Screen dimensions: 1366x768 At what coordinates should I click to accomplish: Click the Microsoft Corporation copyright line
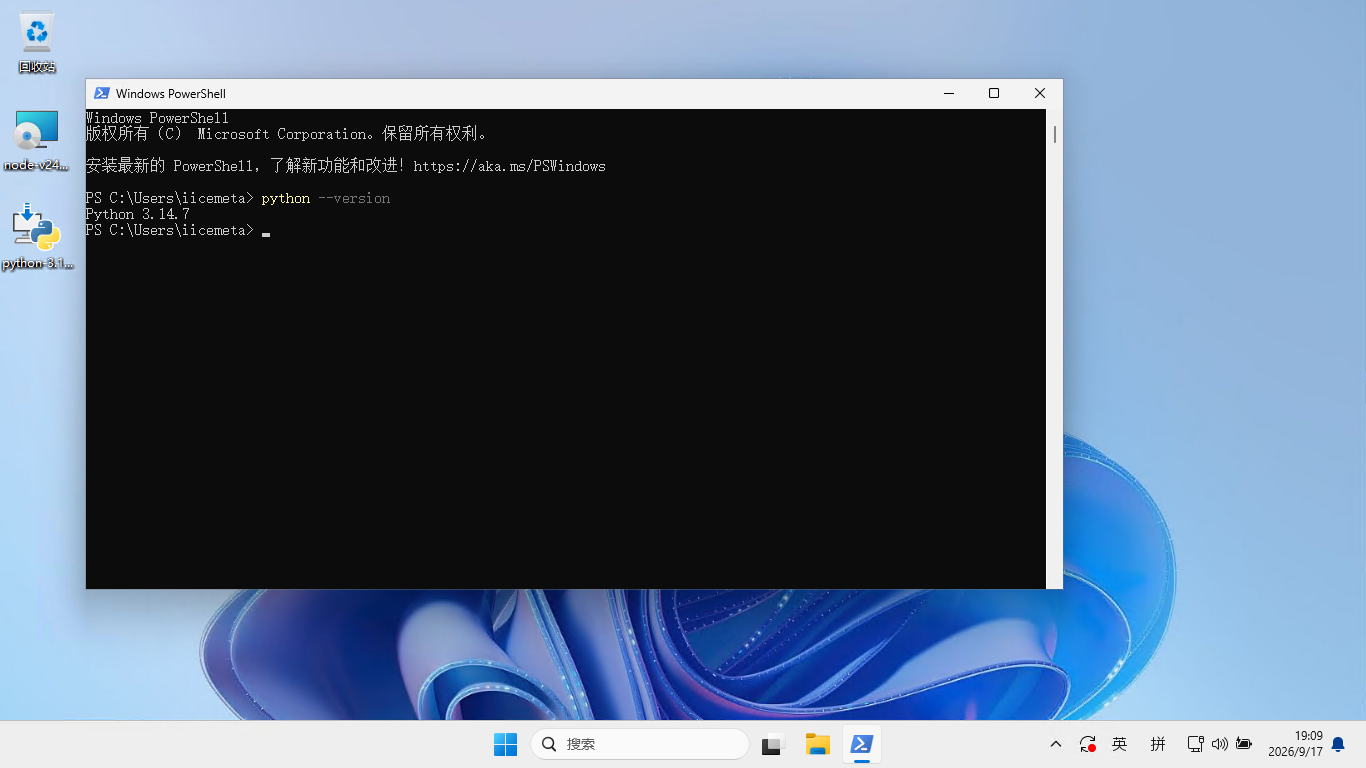pos(287,134)
